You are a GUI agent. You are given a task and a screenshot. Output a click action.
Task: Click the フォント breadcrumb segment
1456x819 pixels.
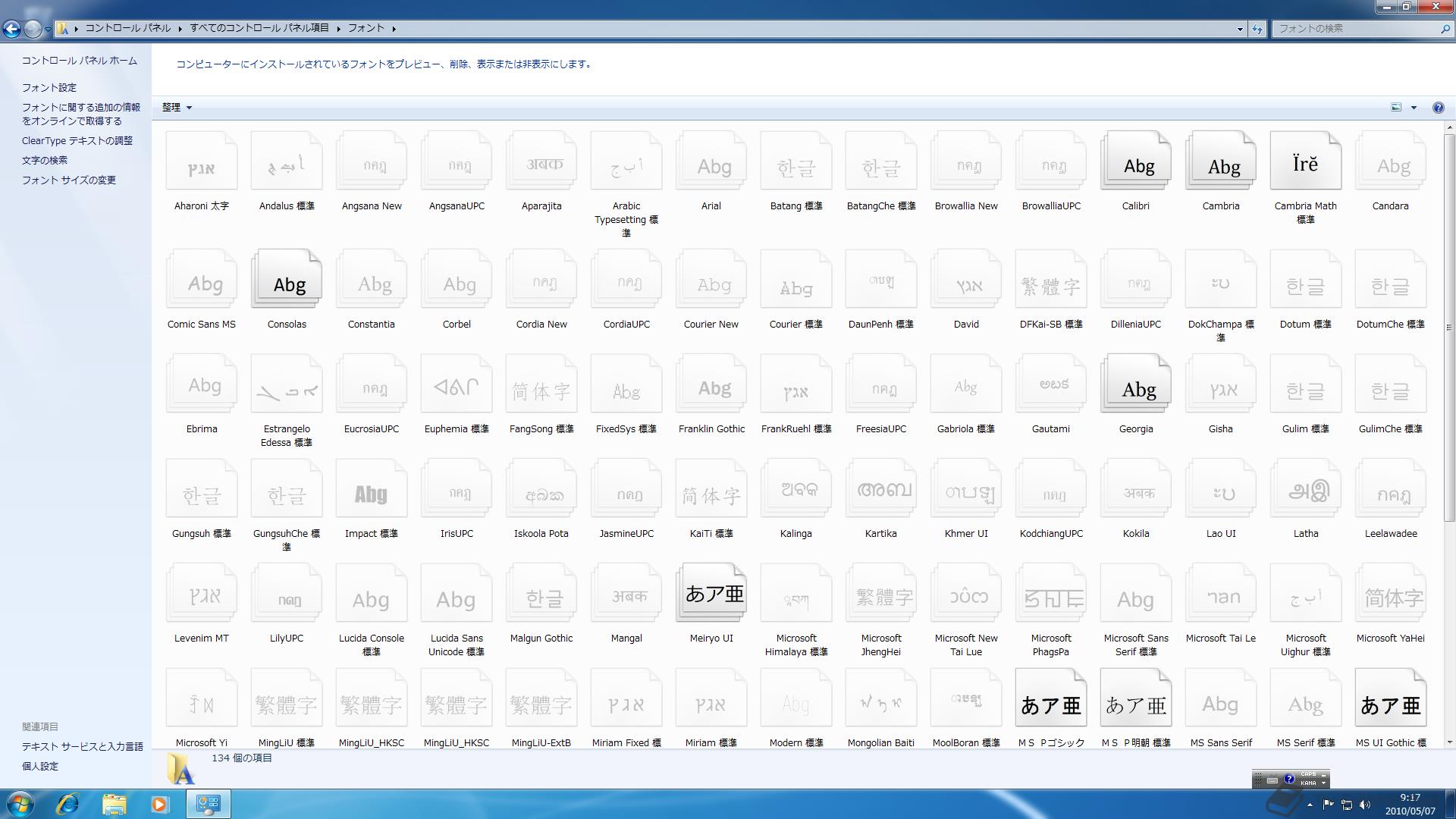366,28
